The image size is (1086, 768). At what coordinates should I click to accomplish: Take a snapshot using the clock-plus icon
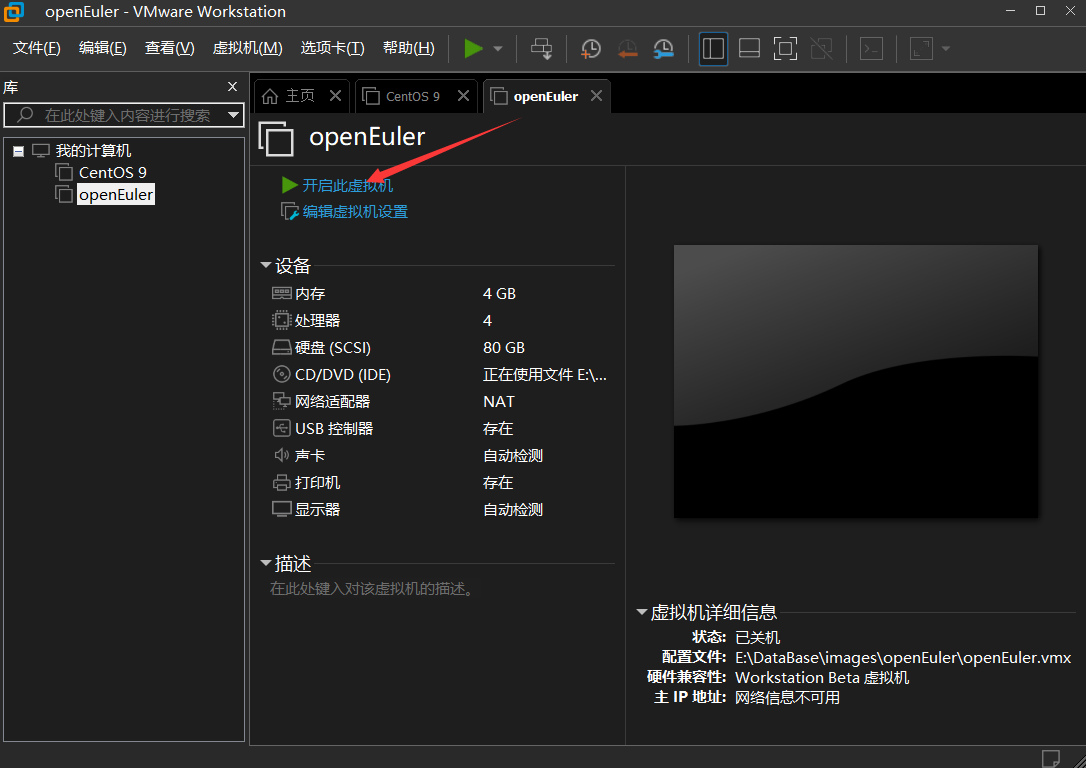[590, 48]
